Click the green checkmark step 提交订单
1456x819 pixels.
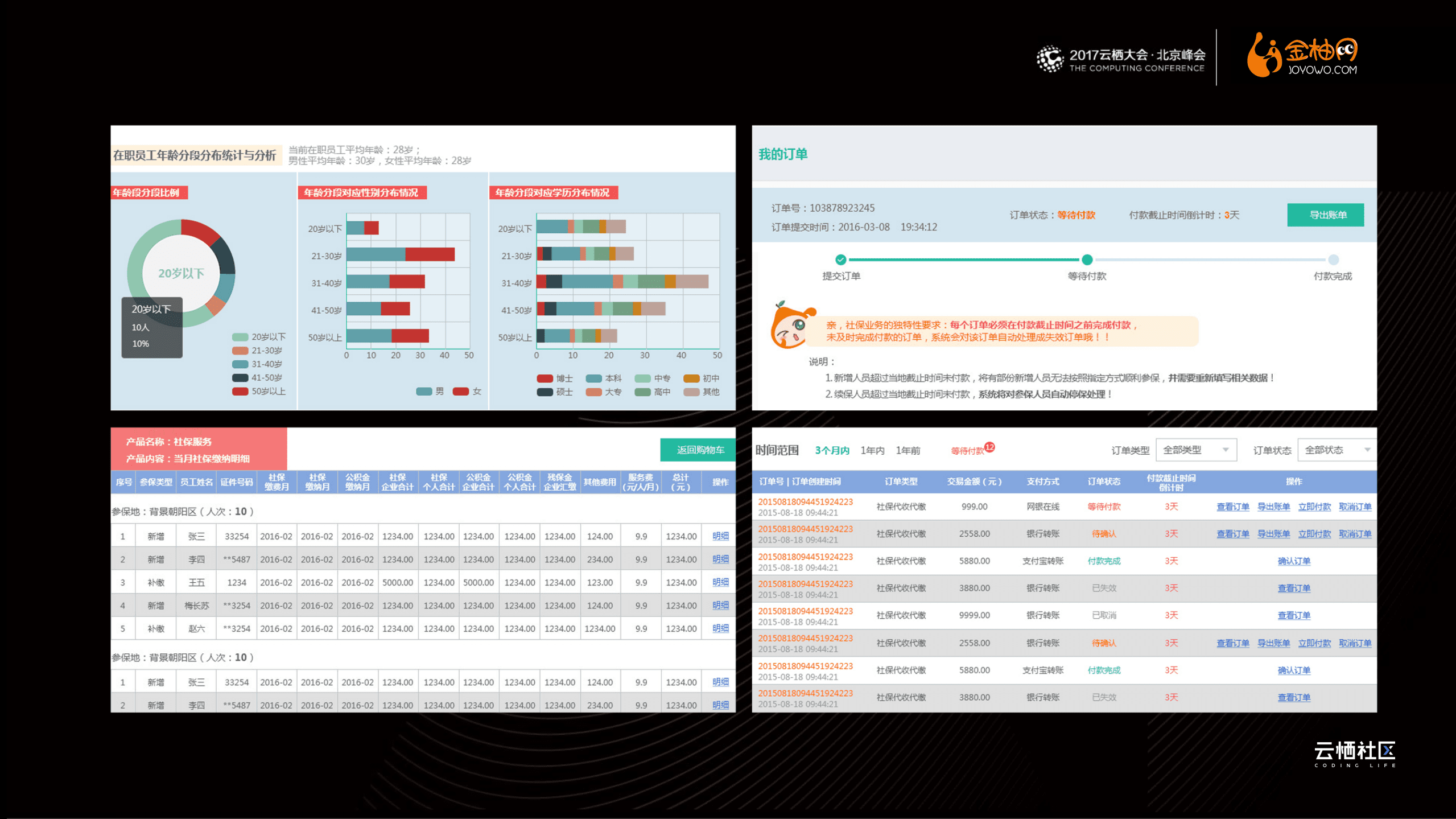coord(841,260)
